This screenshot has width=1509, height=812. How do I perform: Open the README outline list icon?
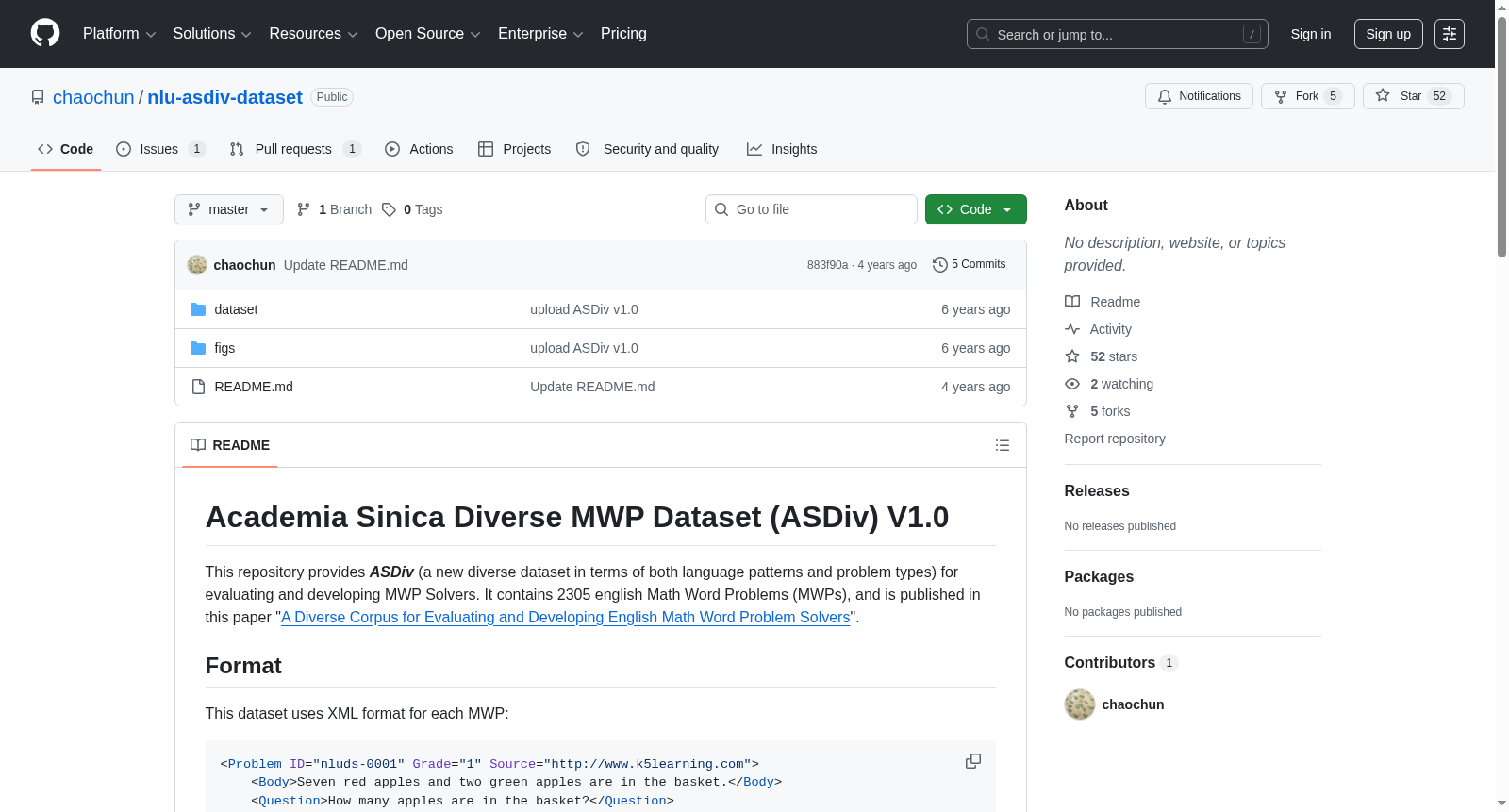tap(1003, 445)
